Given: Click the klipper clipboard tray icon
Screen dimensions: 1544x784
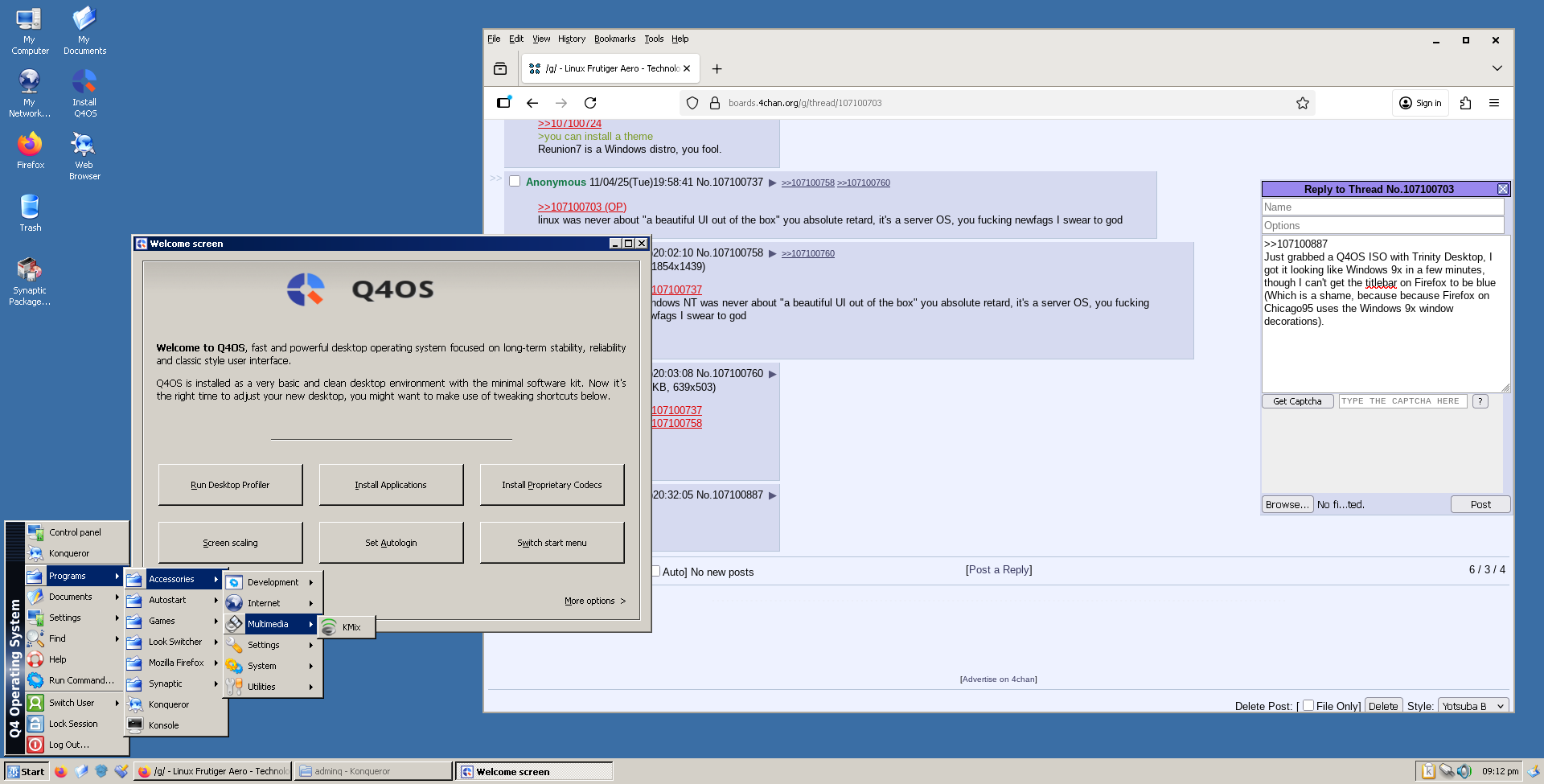Looking at the screenshot, I should [1428, 771].
